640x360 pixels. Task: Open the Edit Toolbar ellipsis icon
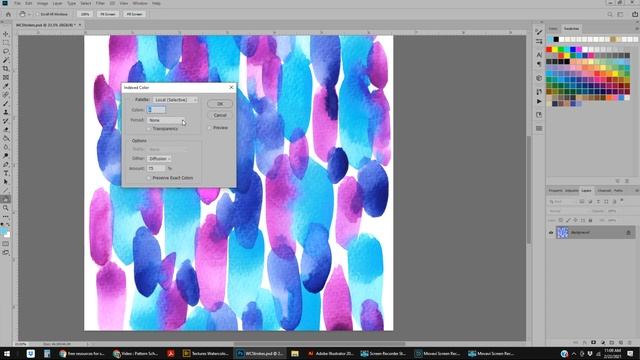click(x=6, y=216)
